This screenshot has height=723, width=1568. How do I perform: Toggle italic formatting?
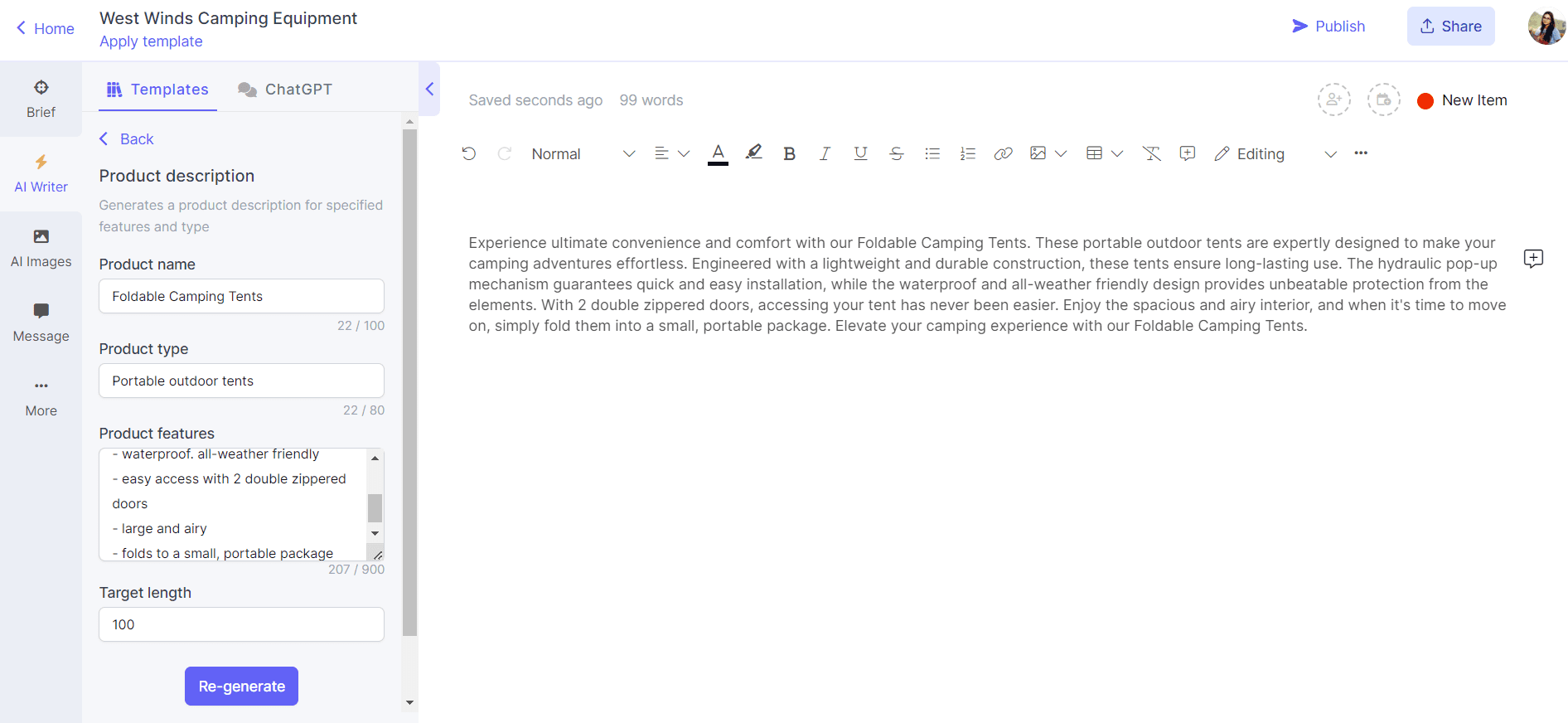point(825,153)
